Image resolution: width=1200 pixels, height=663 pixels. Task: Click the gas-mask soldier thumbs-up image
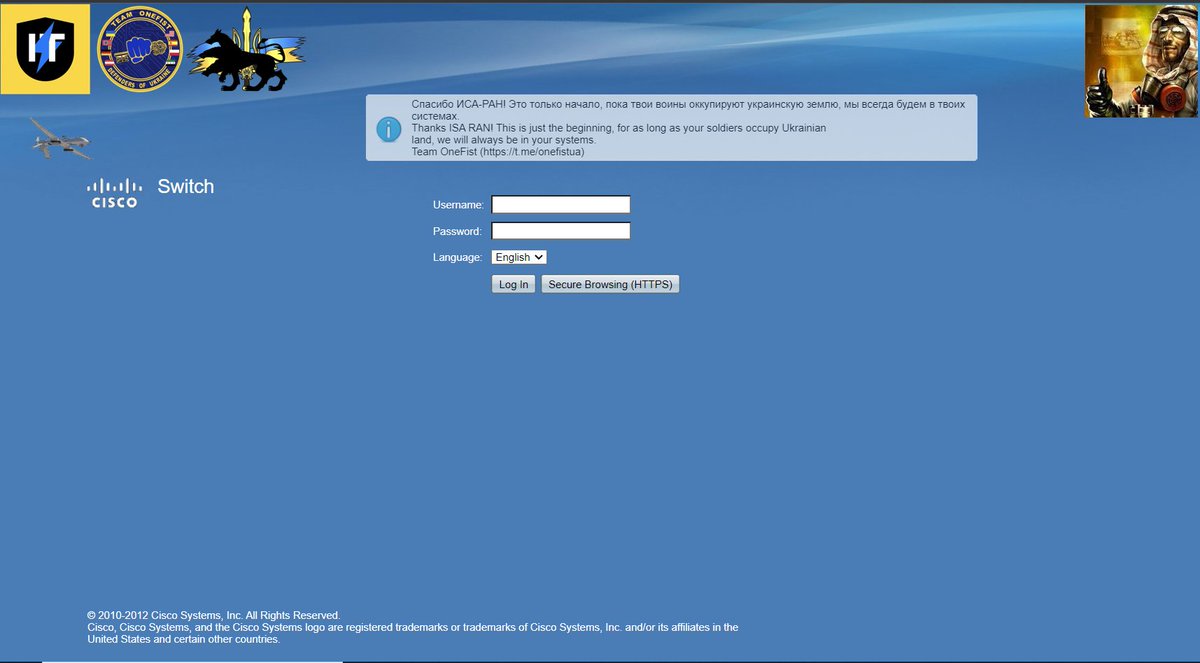click(1142, 61)
